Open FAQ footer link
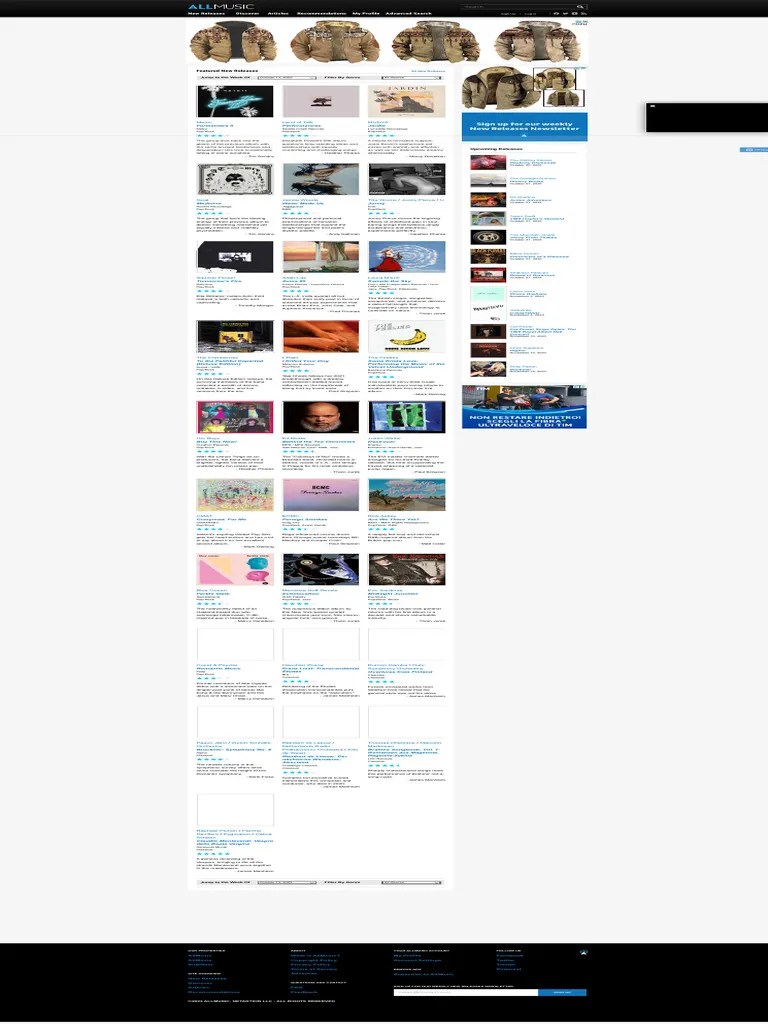 296,987
